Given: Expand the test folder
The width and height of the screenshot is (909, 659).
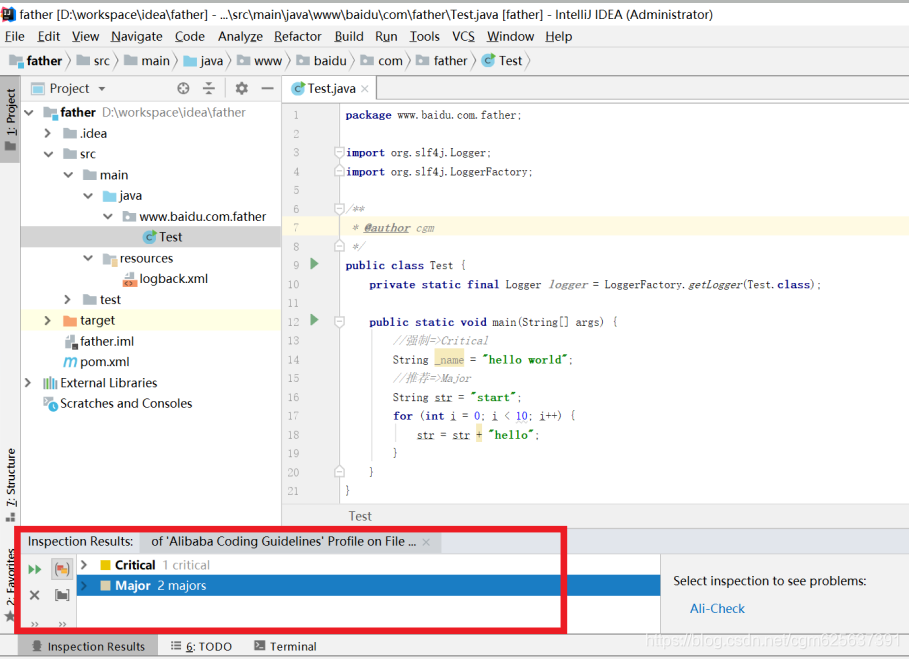Looking at the screenshot, I should point(68,300).
